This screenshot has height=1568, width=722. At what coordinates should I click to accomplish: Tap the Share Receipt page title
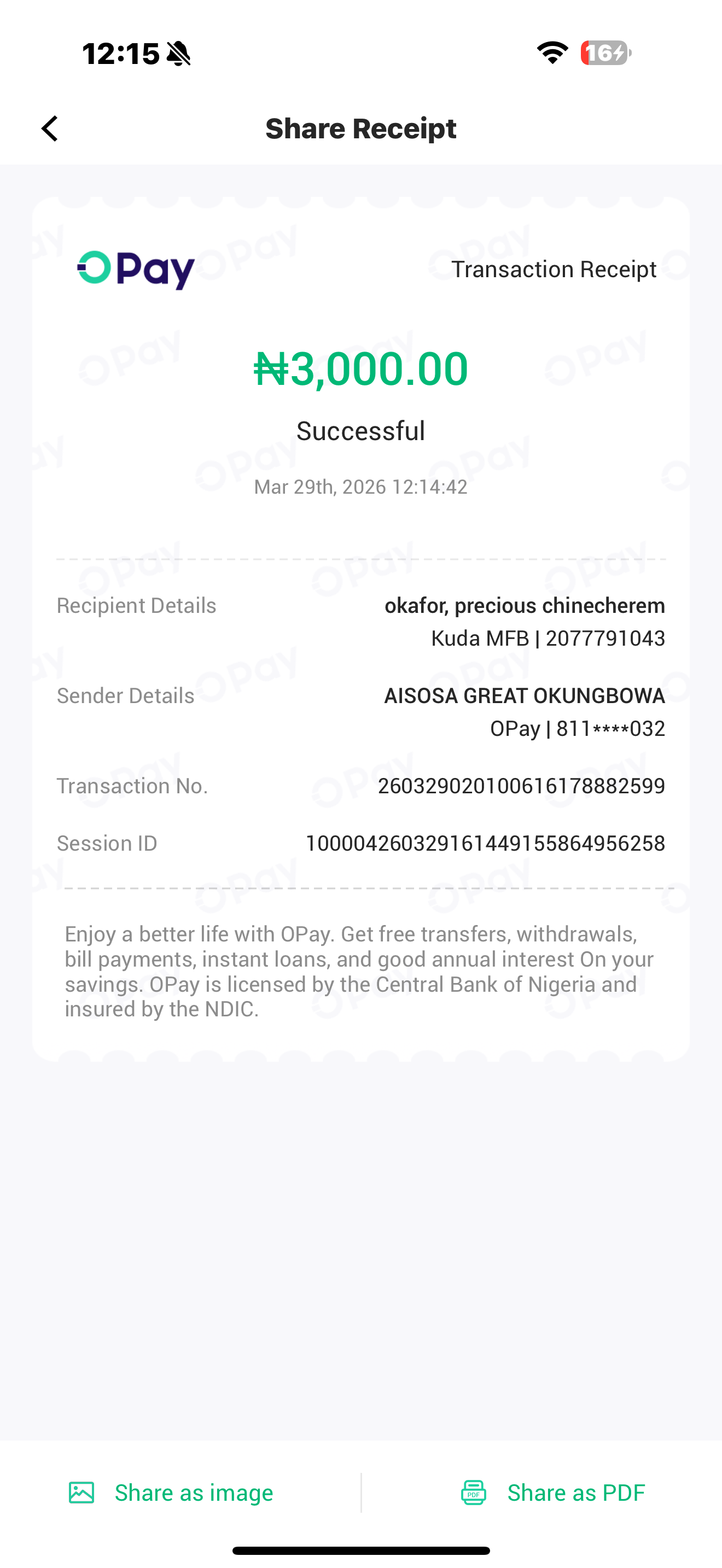[x=361, y=128]
